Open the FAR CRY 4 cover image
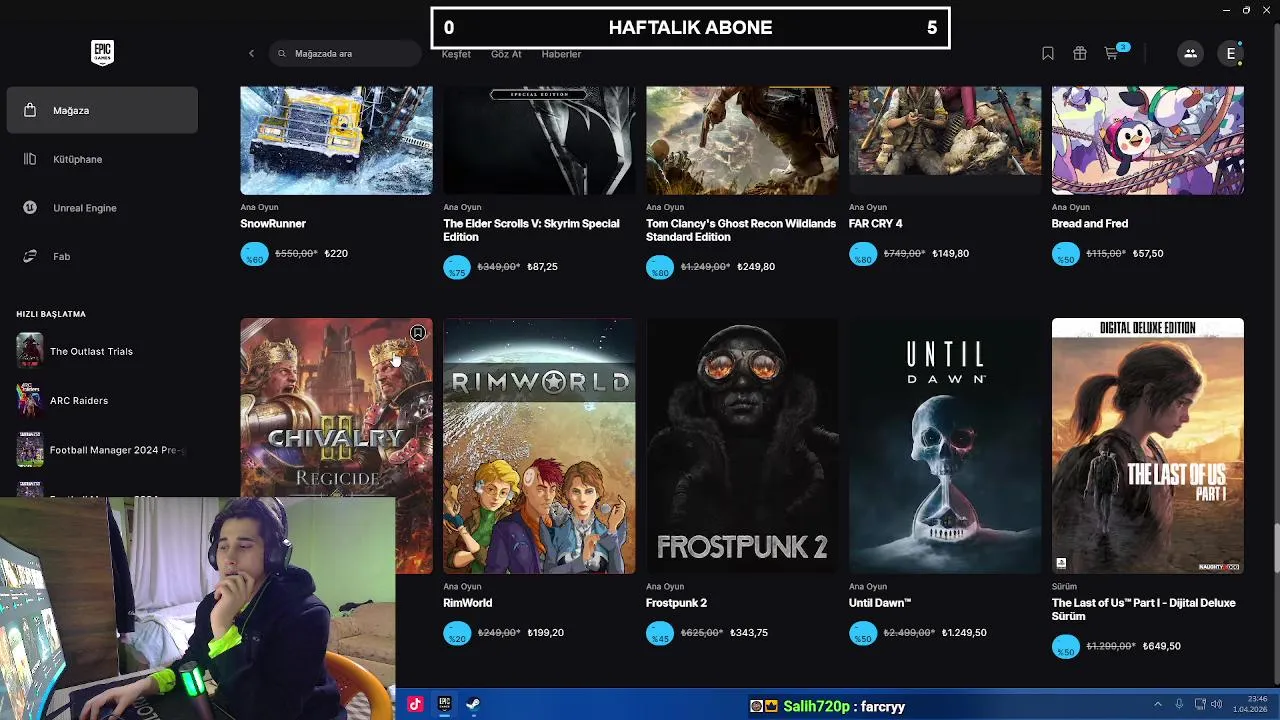This screenshot has width=1280, height=720. tap(945, 140)
